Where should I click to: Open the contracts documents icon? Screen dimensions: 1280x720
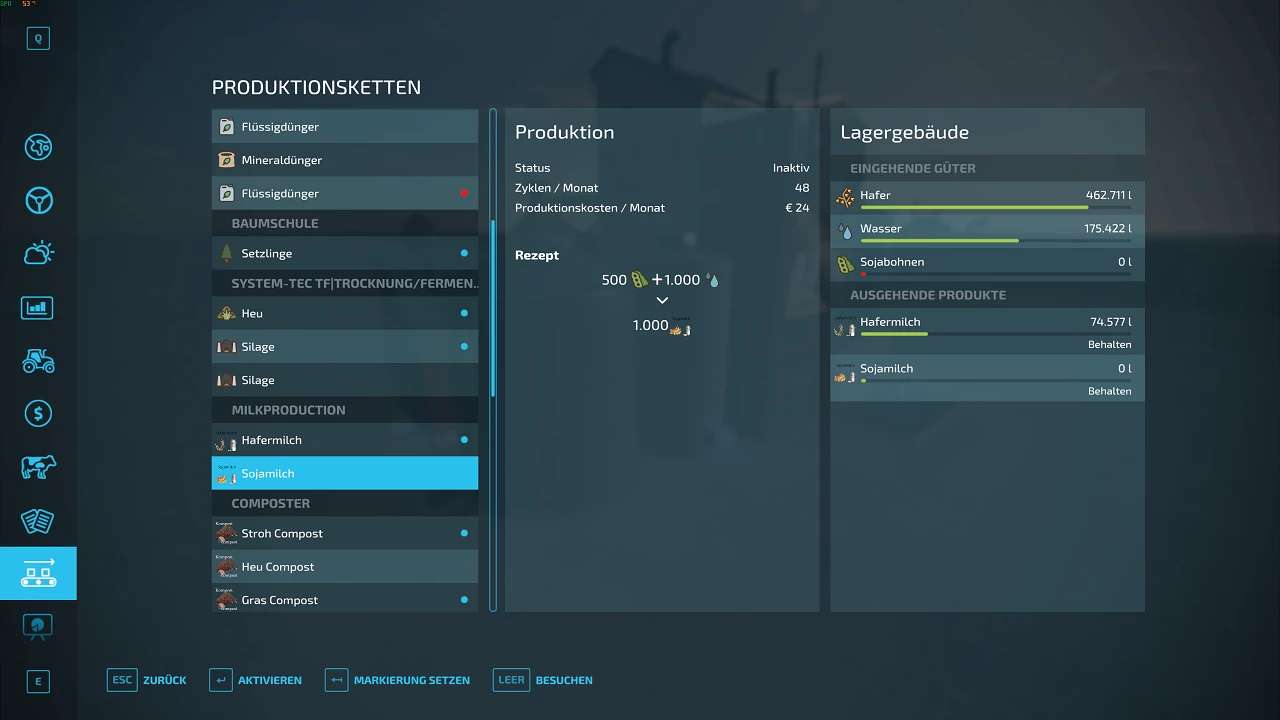coord(38,520)
